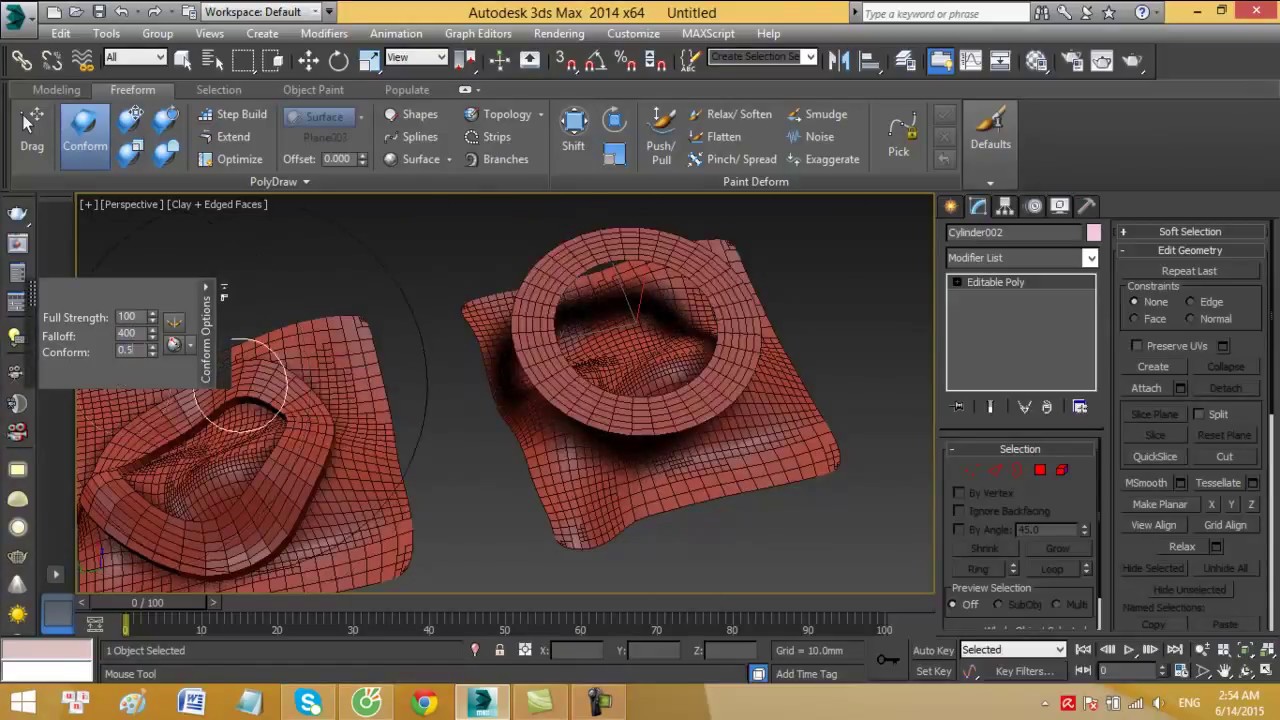The width and height of the screenshot is (1280, 720).
Task: Collapse the Edit Geometry rollout
Action: click(x=1189, y=251)
